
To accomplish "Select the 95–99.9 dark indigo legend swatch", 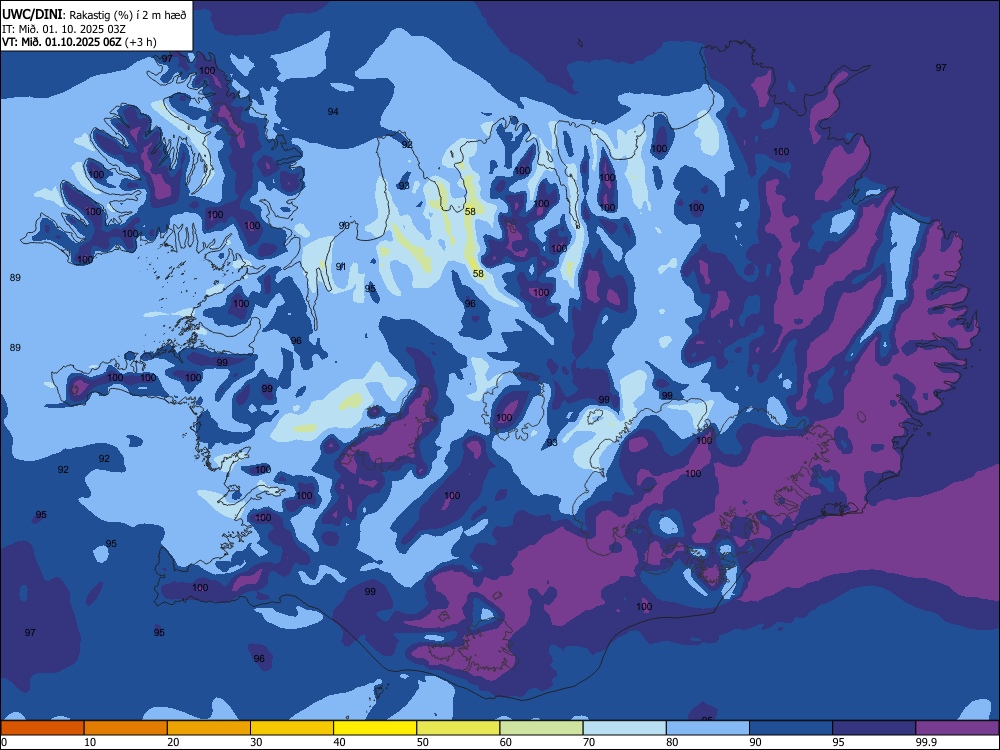I will [x=874, y=728].
